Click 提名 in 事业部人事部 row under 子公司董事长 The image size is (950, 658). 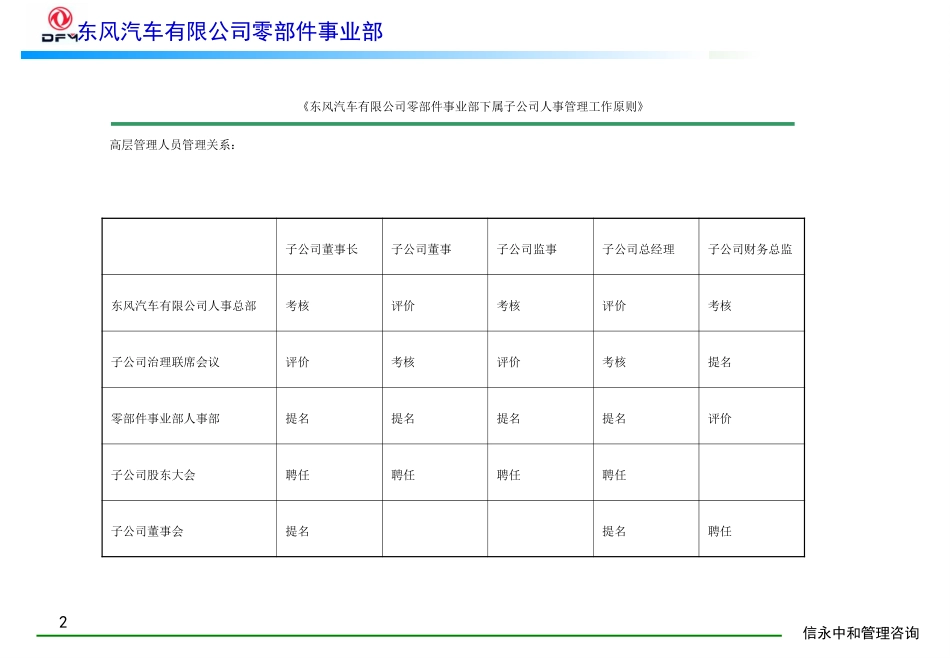(297, 418)
